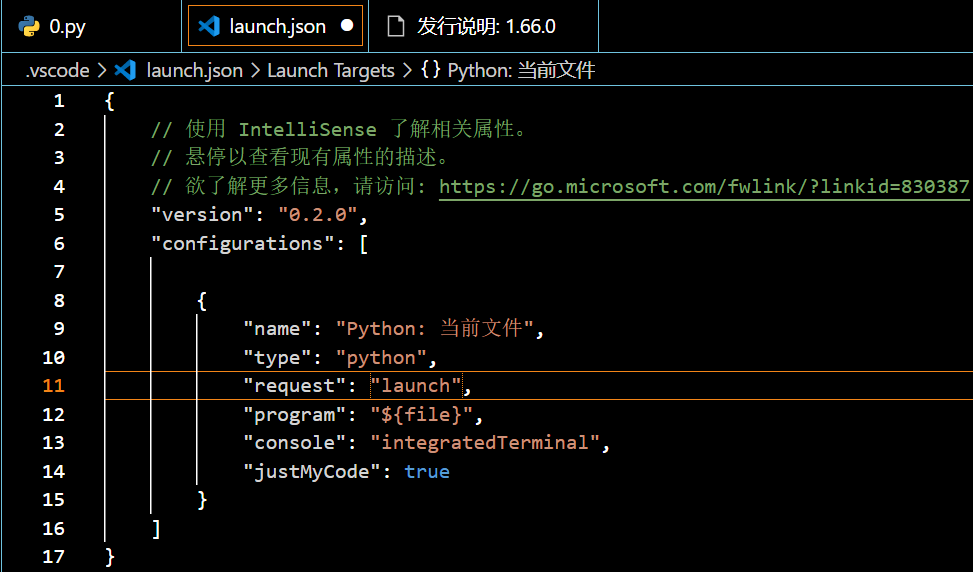This screenshot has width=973, height=572.
Task: Open the Launch Targets breadcrumb dropdown
Action: (330, 70)
